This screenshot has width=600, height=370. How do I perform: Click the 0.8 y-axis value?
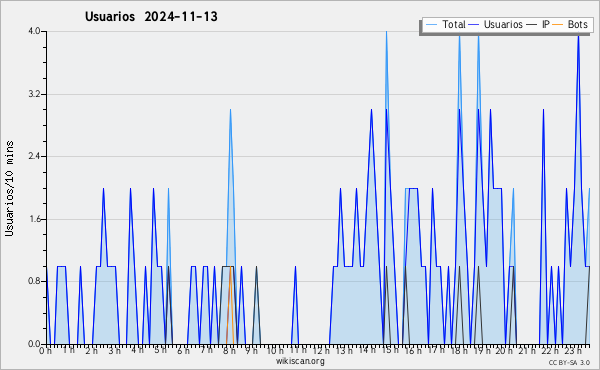[34, 282]
